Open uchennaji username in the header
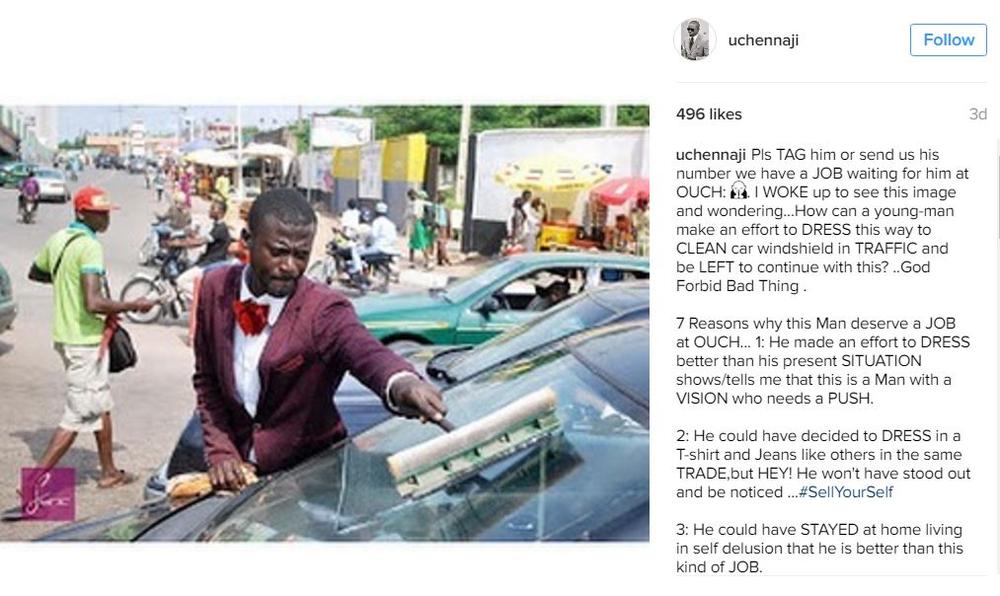Screen dimensions: 1000x596 763,40
